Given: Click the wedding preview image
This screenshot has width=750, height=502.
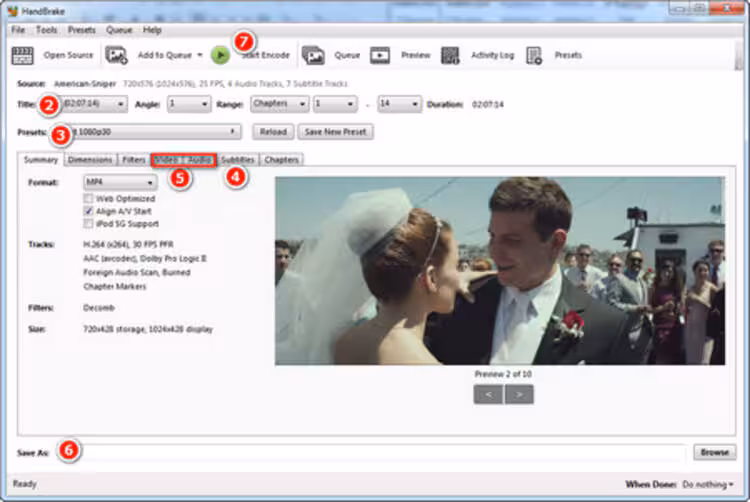Looking at the screenshot, I should 500,271.
